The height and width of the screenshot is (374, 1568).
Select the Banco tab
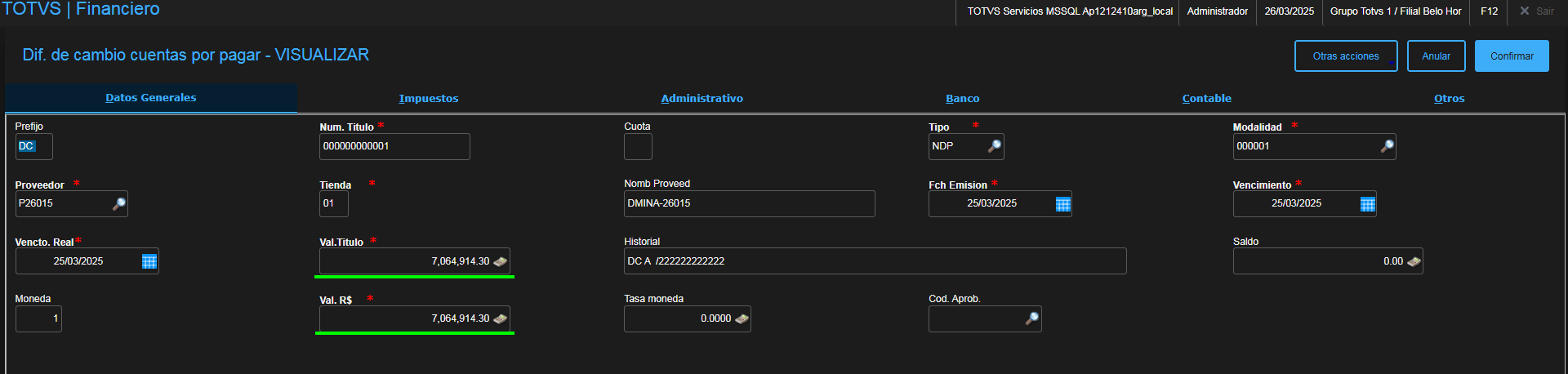click(962, 99)
